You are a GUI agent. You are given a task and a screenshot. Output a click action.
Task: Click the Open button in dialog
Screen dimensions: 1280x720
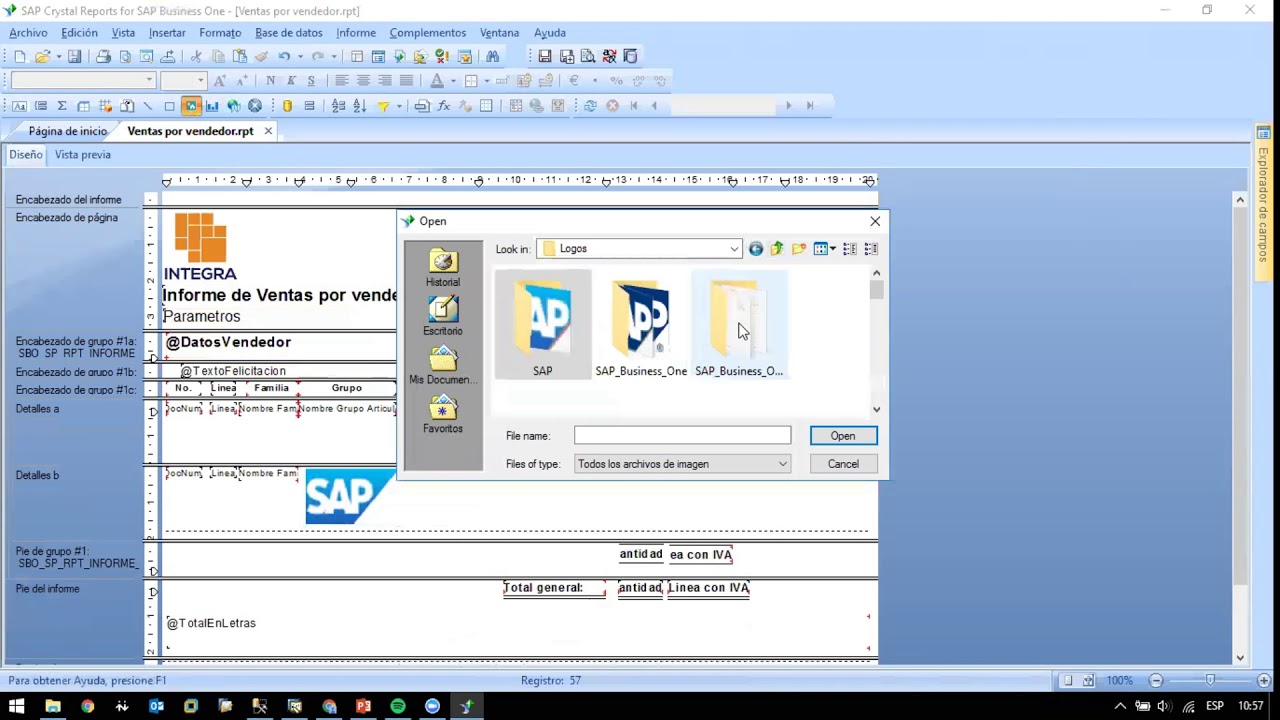point(843,436)
